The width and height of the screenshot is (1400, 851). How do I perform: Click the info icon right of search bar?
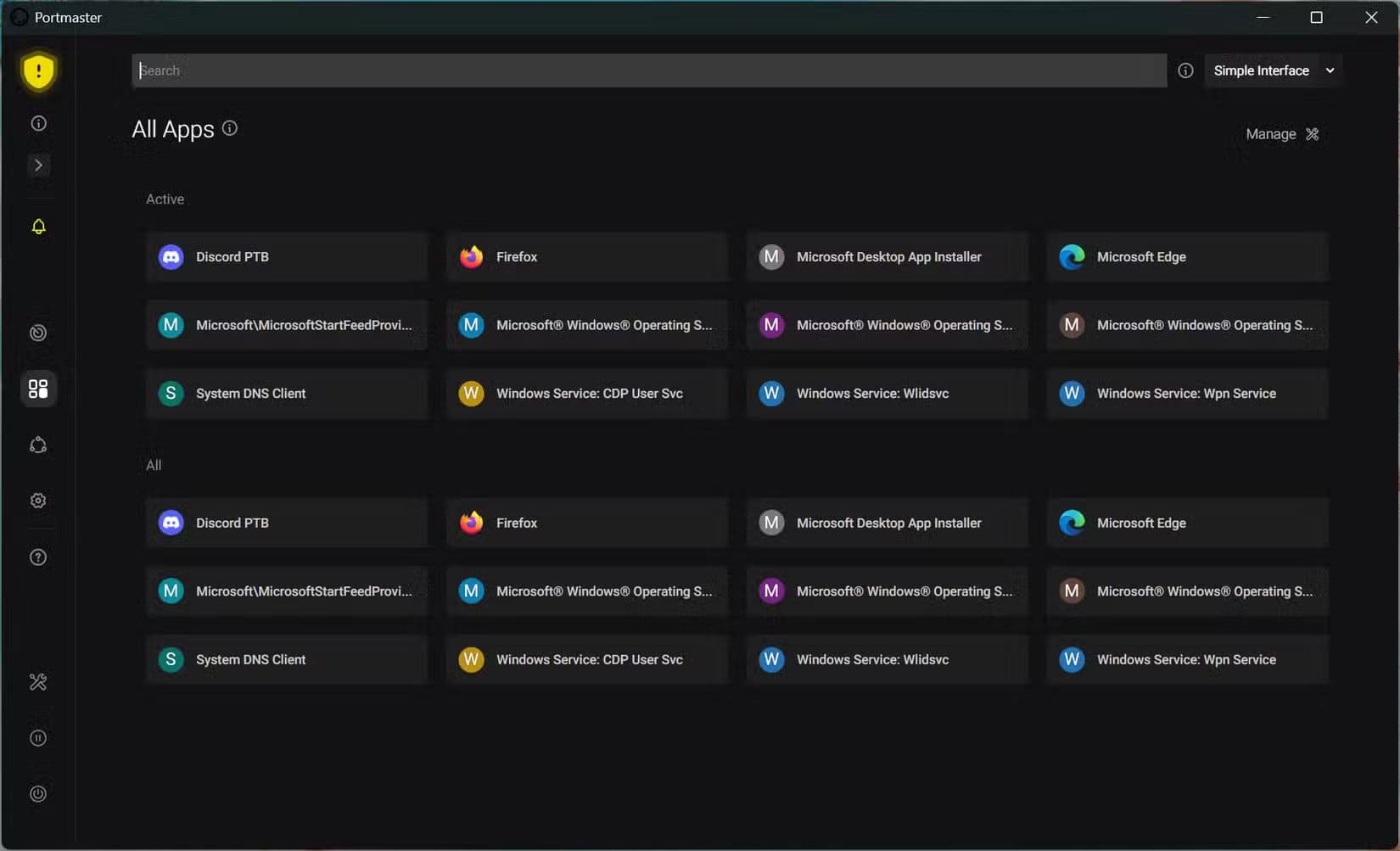(1185, 70)
